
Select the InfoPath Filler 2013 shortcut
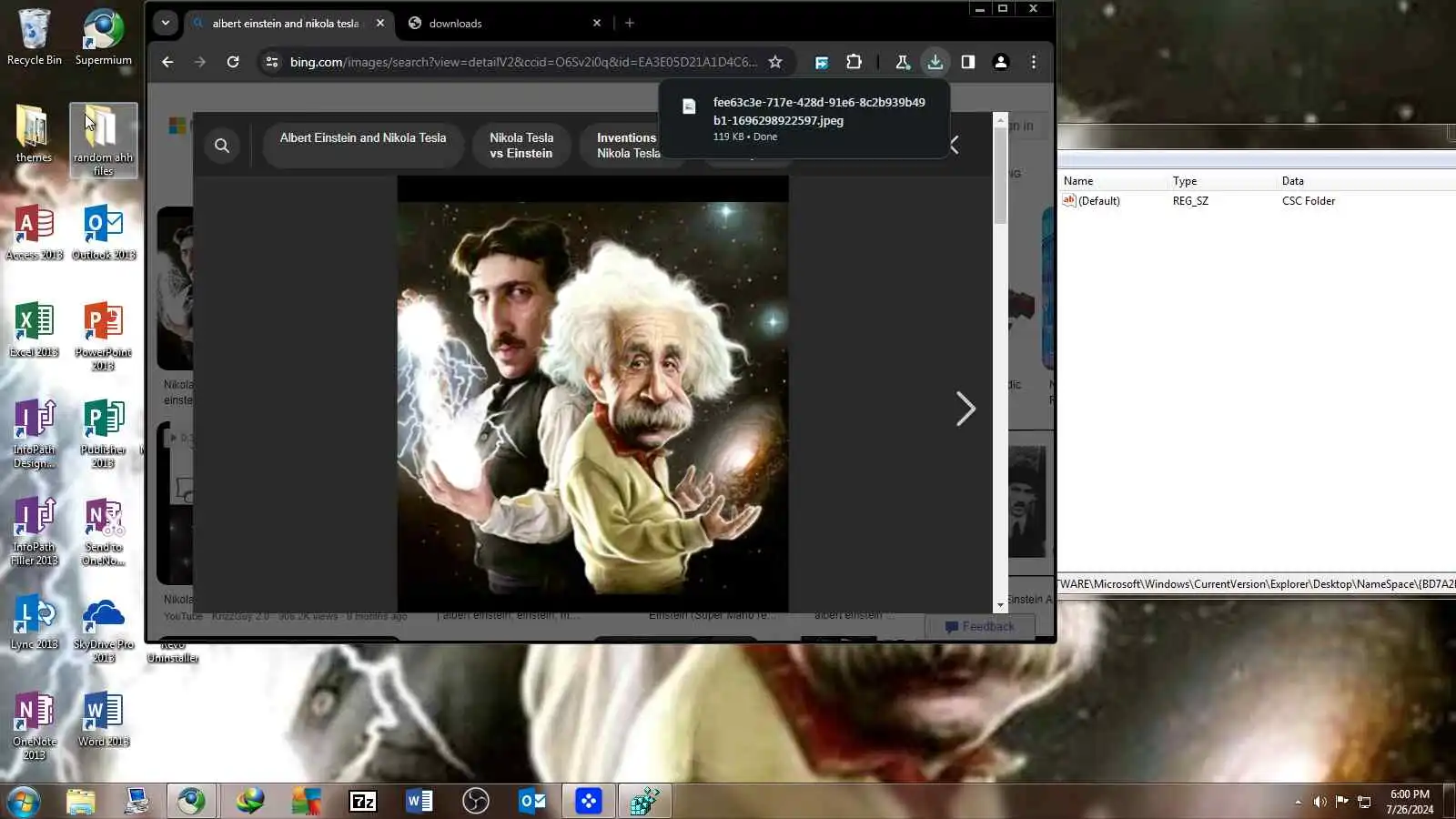tap(35, 531)
